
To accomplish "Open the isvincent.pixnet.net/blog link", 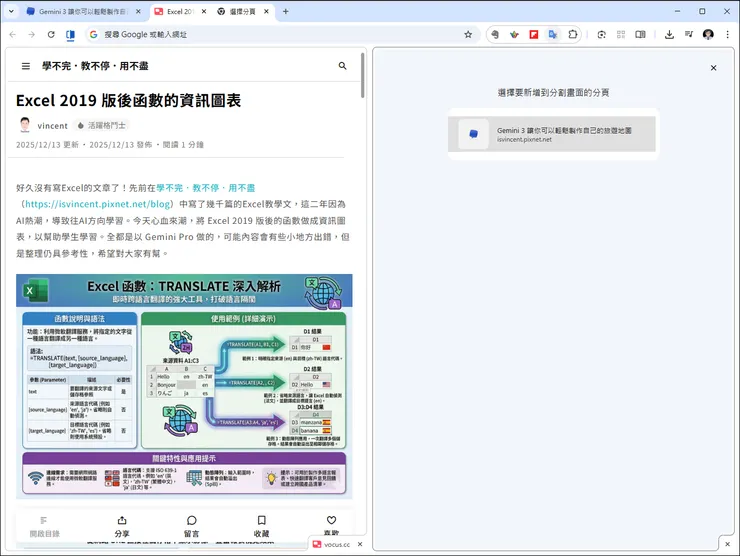I will (98, 204).
